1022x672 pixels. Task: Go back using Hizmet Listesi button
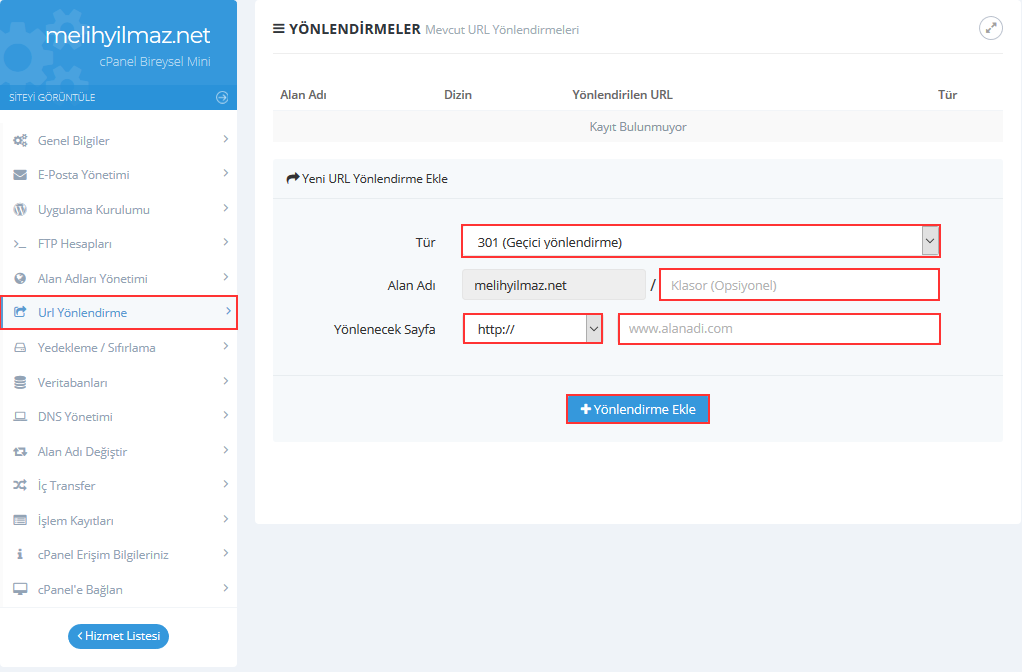pyautogui.click(x=118, y=636)
